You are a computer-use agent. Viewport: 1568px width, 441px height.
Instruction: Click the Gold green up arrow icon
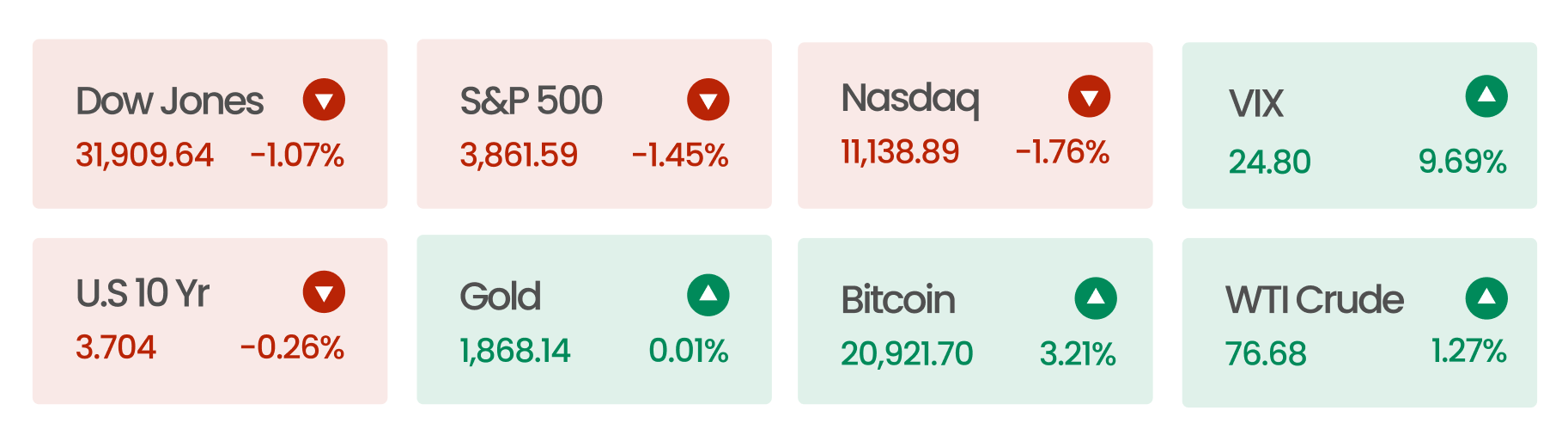pos(708,296)
